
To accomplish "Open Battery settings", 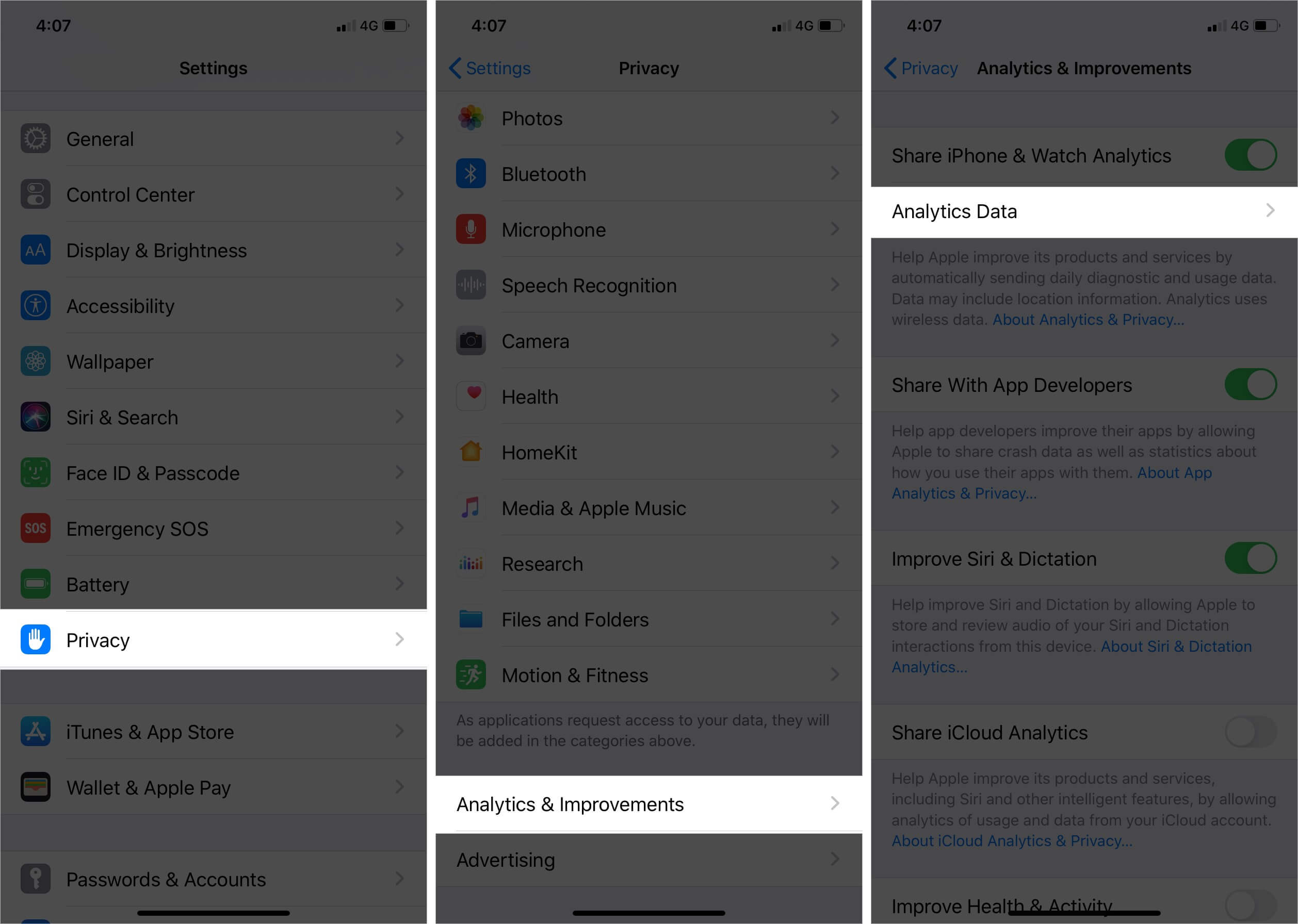I will [215, 583].
